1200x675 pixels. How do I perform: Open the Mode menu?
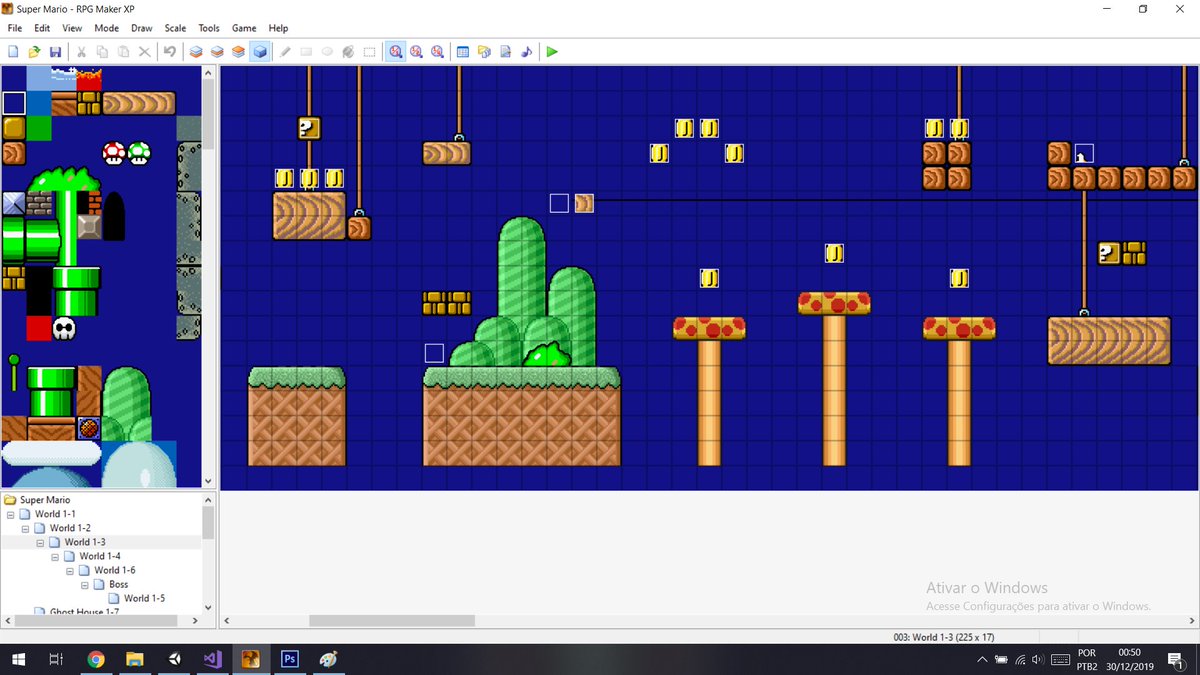tap(106, 28)
